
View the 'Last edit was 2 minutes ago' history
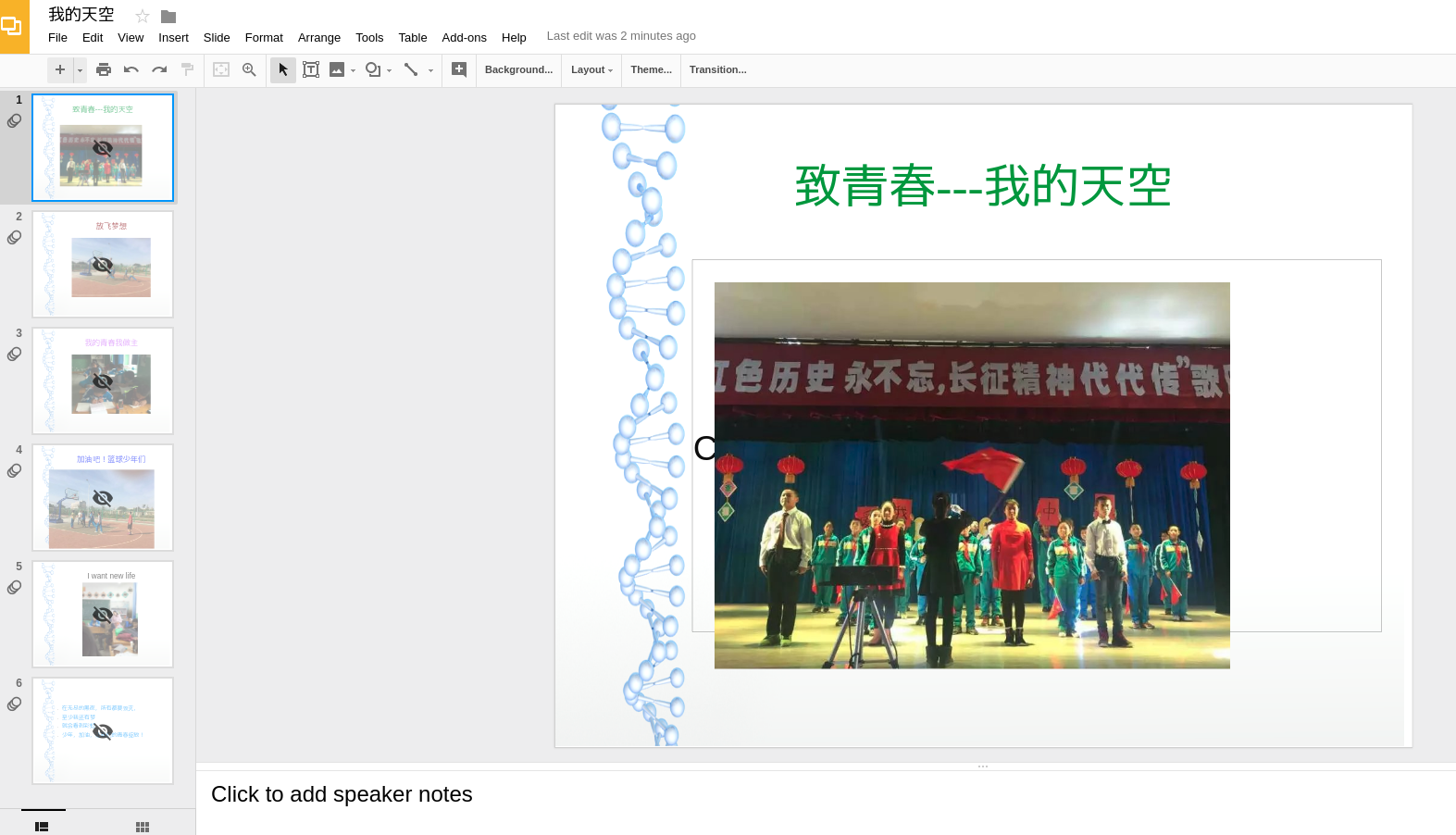(621, 36)
